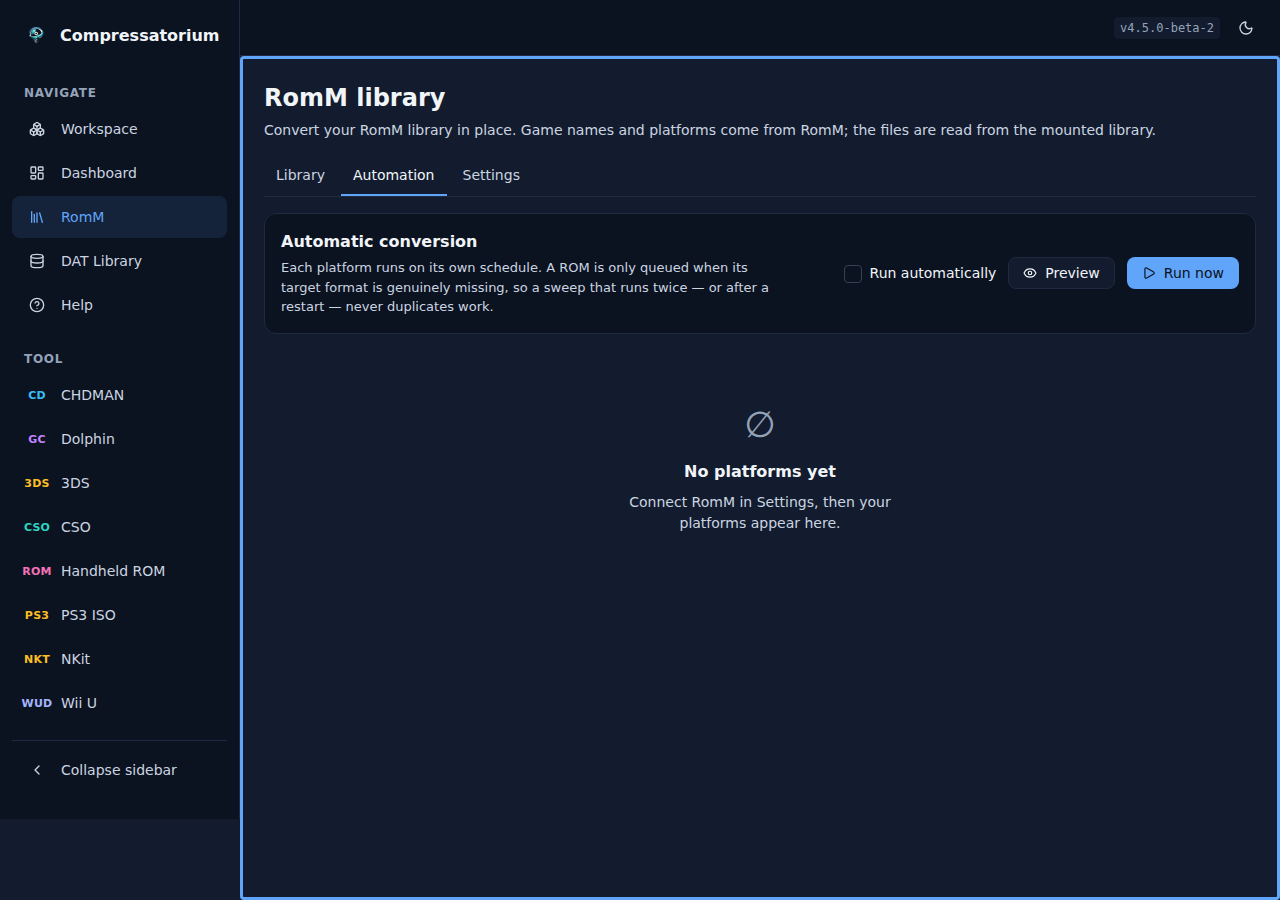The height and width of the screenshot is (900, 1280).
Task: Open the Dashboard grid icon
Action: [37, 173]
